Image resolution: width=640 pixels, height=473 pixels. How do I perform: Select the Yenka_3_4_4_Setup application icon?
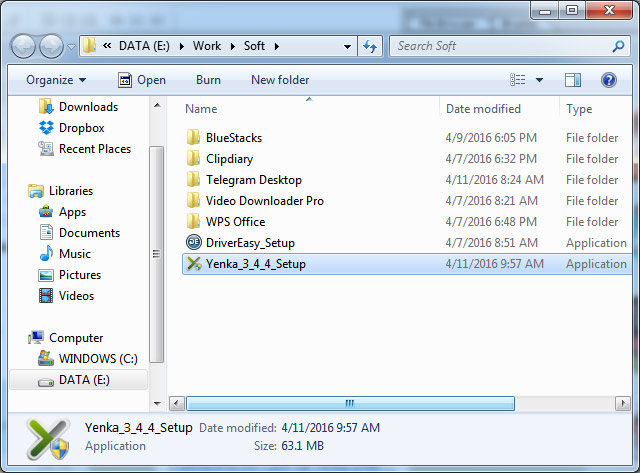tap(194, 264)
